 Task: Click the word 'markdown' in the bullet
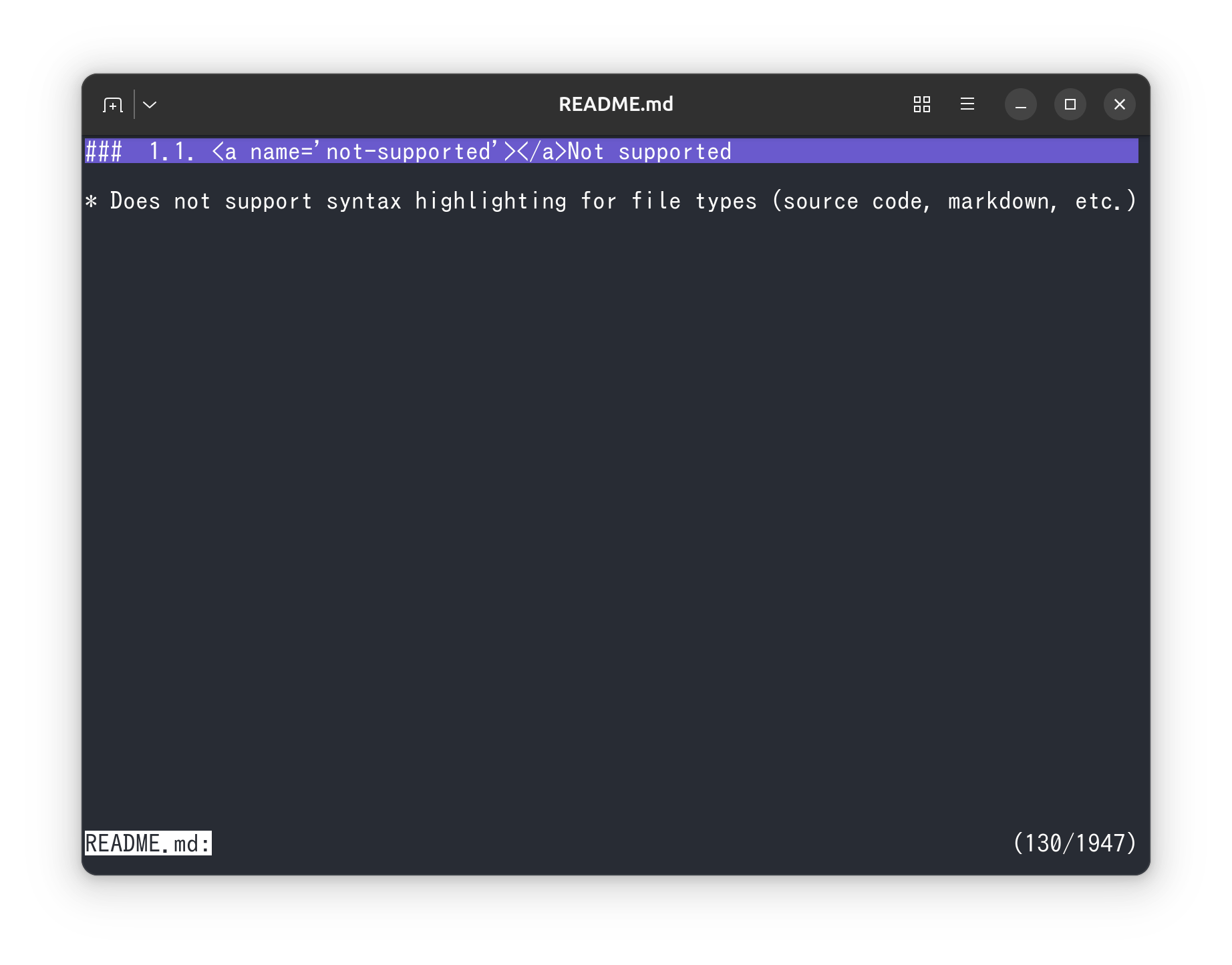(998, 201)
